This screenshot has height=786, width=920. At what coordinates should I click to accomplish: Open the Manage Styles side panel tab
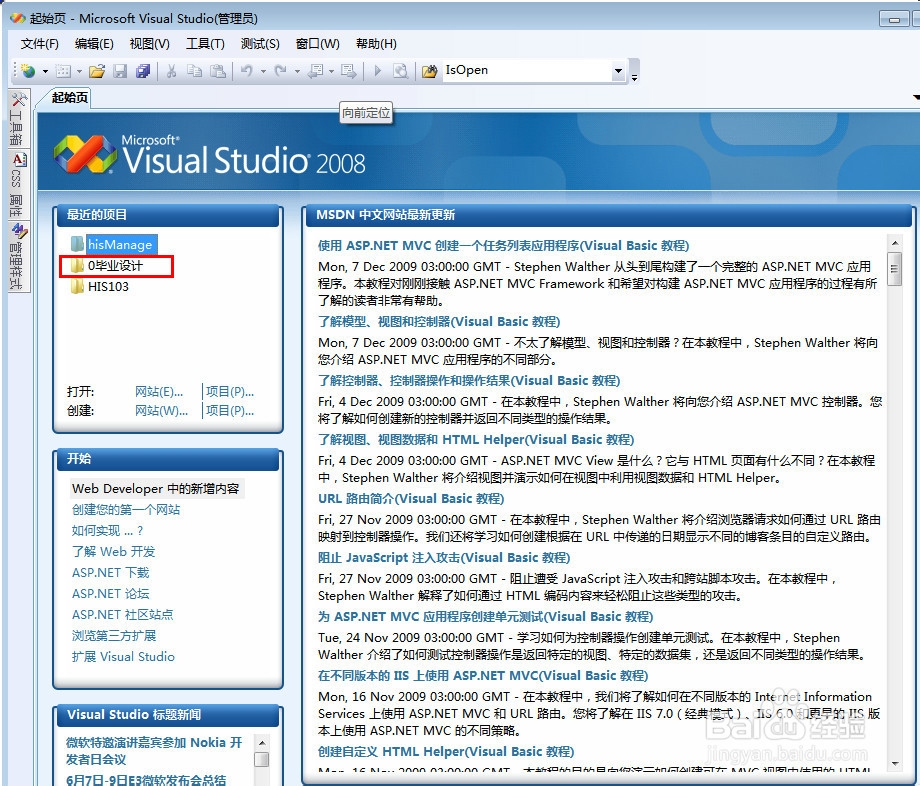(x=18, y=256)
